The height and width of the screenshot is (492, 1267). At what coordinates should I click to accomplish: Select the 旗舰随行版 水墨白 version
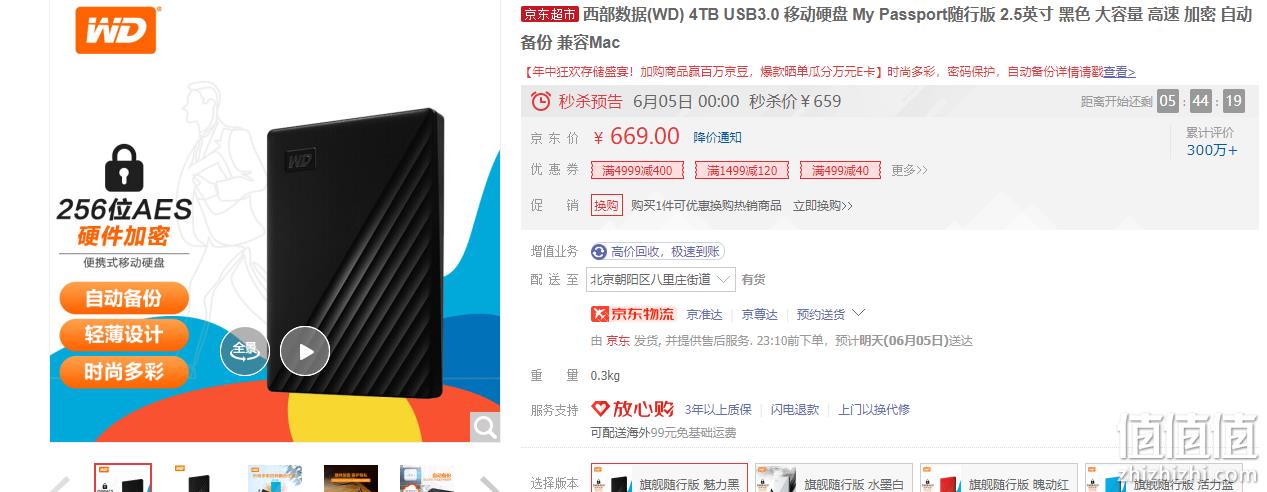point(834,478)
